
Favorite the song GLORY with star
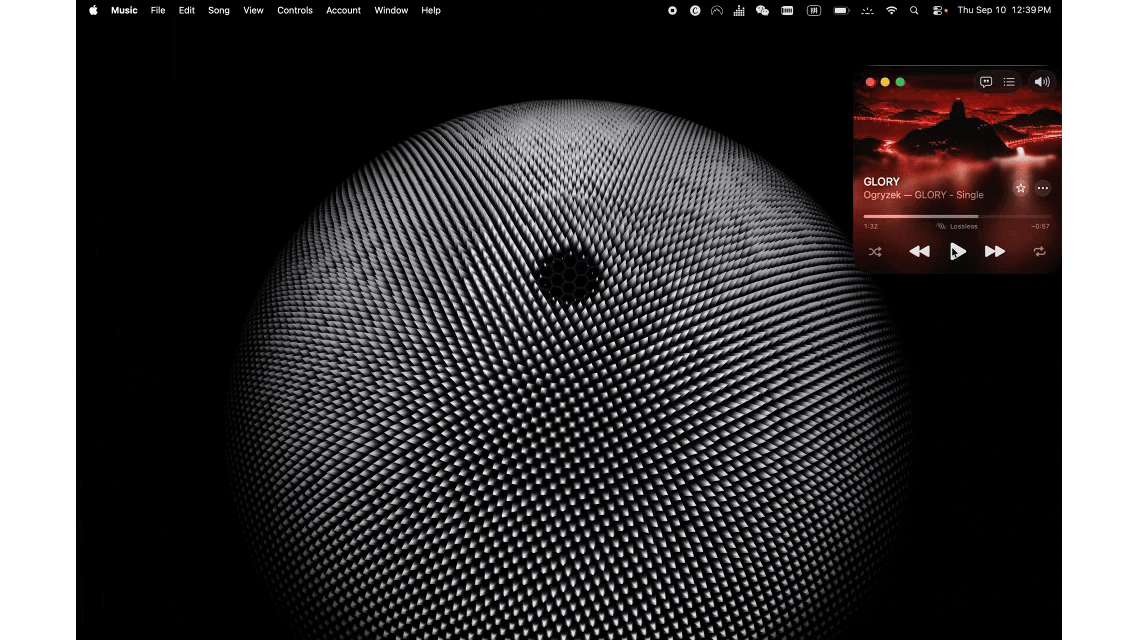[x=1020, y=188]
